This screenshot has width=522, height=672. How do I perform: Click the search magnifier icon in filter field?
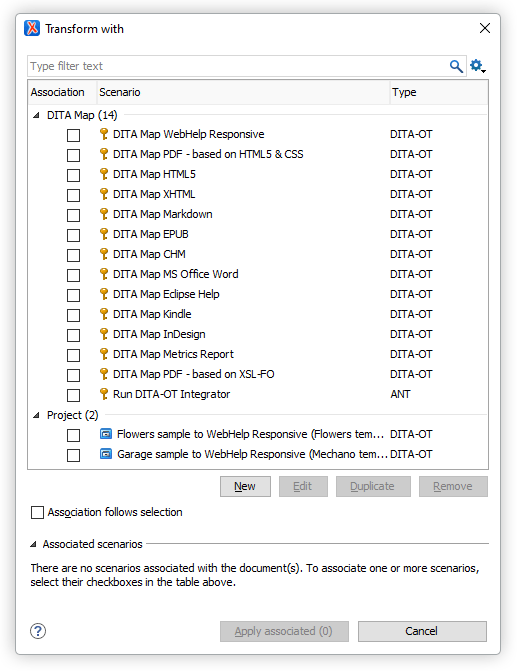[x=456, y=66]
